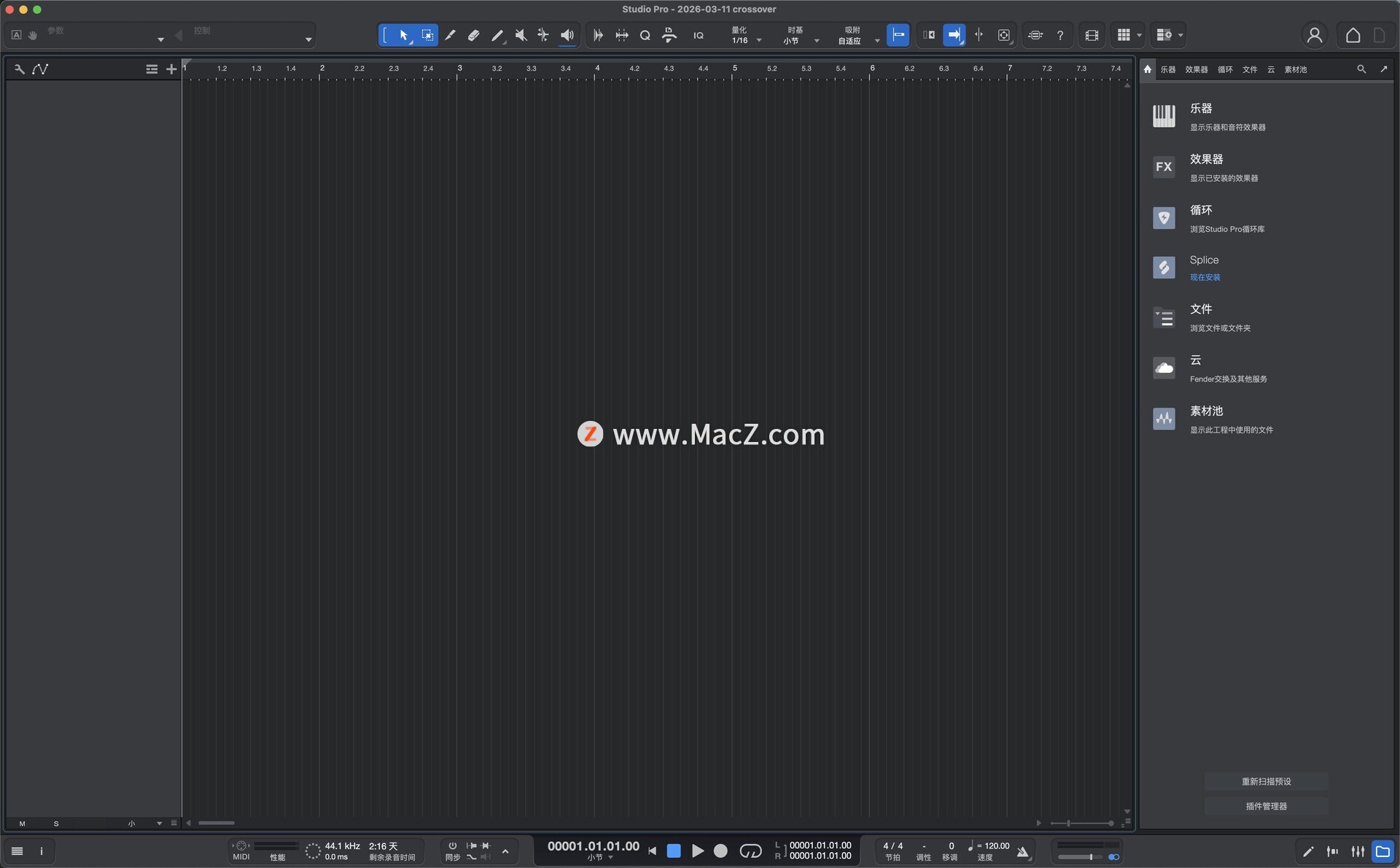Screen dimensions: 1400x868
Task: Click the metronome icon in the transport bar
Action: click(x=1022, y=851)
